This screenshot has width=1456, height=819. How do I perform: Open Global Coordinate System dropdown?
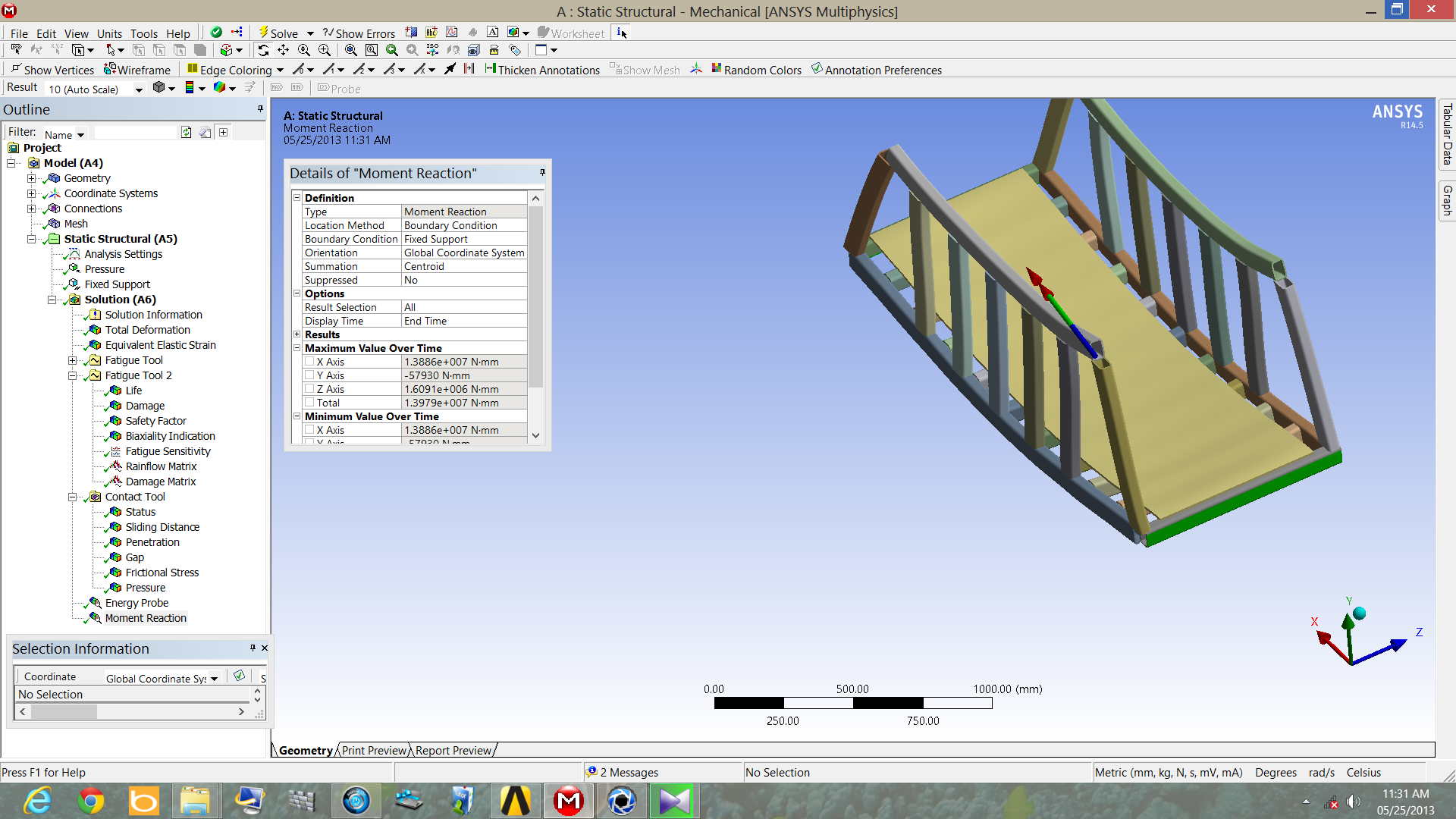[215, 678]
